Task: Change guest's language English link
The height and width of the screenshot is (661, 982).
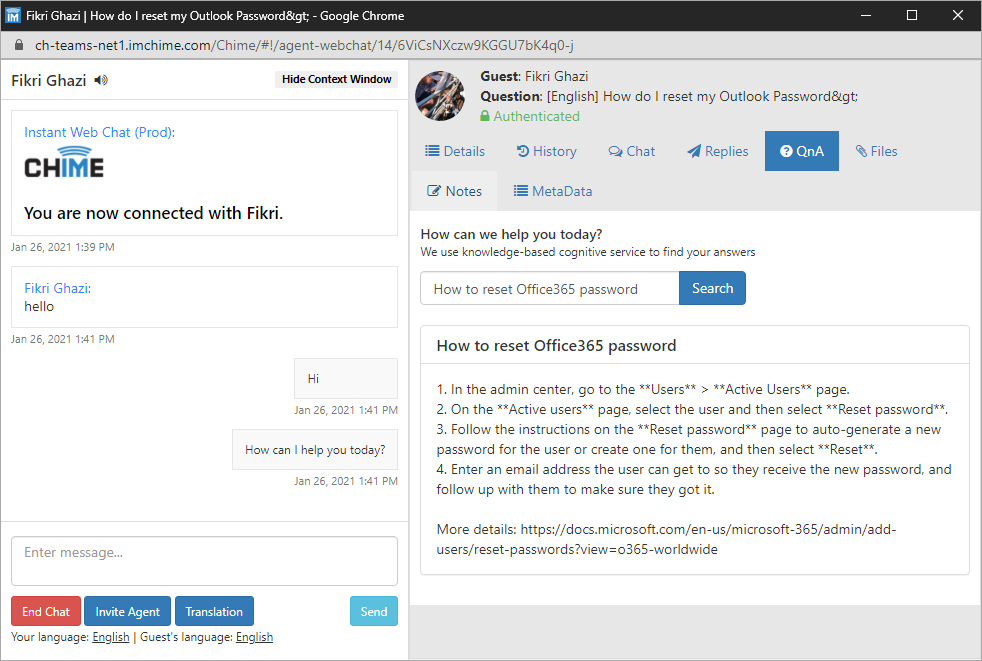Action: pyautogui.click(x=254, y=637)
